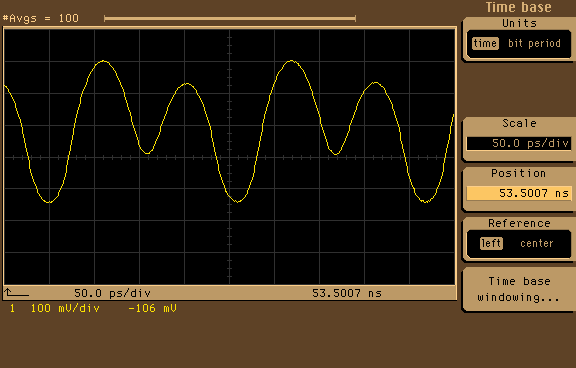Click the rising edge trigger icon
Screen dimensions: 576x368
point(17,293)
